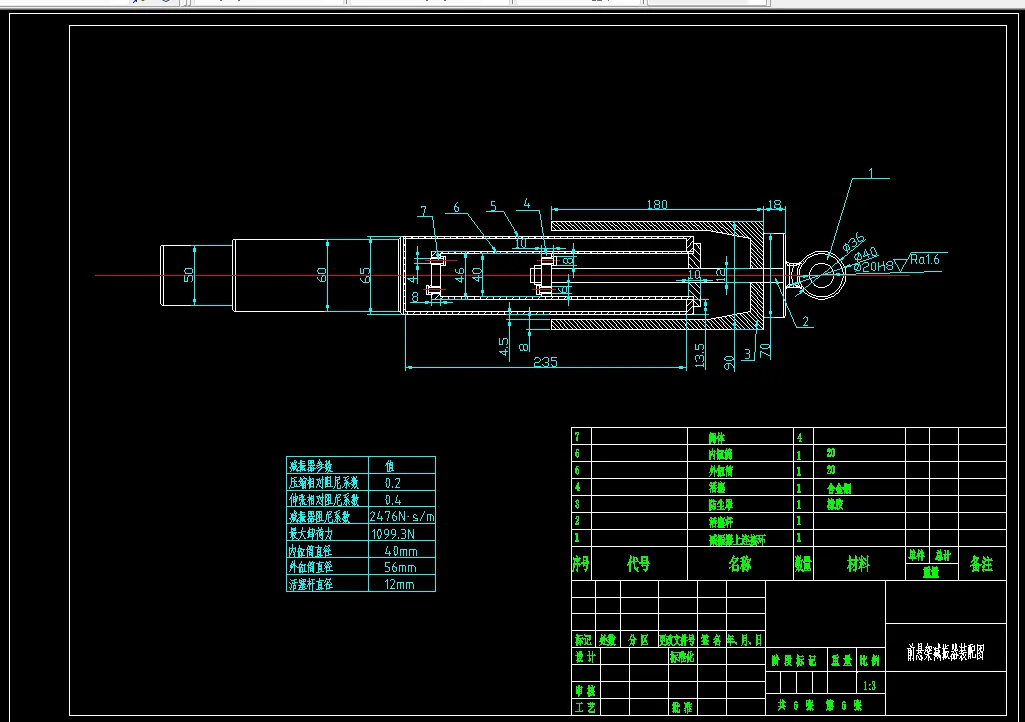This screenshot has height=722, width=1025.
Task: Select the 235 length dimension below the cylinder
Action: point(545,362)
